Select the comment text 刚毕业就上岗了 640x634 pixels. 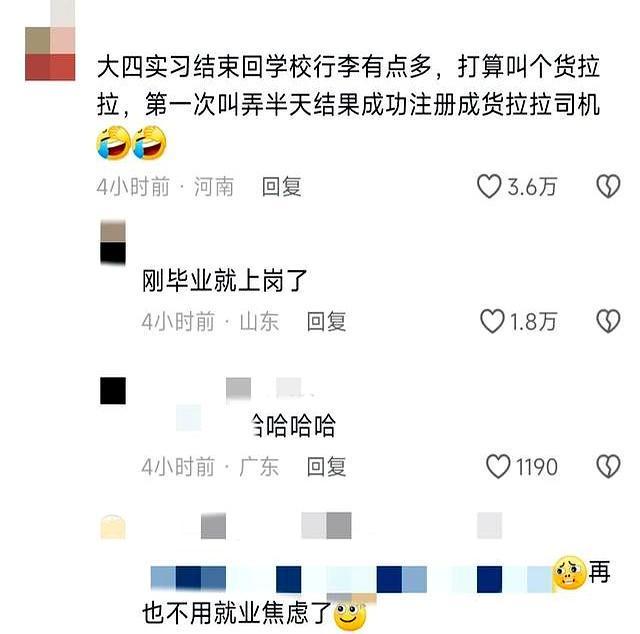224,281
